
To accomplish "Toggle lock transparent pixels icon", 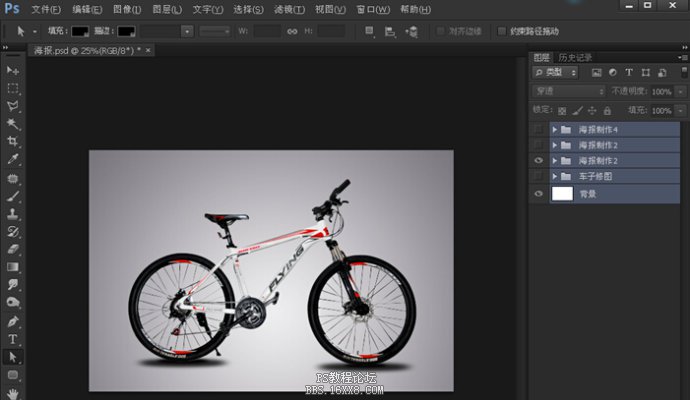I will (x=562, y=110).
